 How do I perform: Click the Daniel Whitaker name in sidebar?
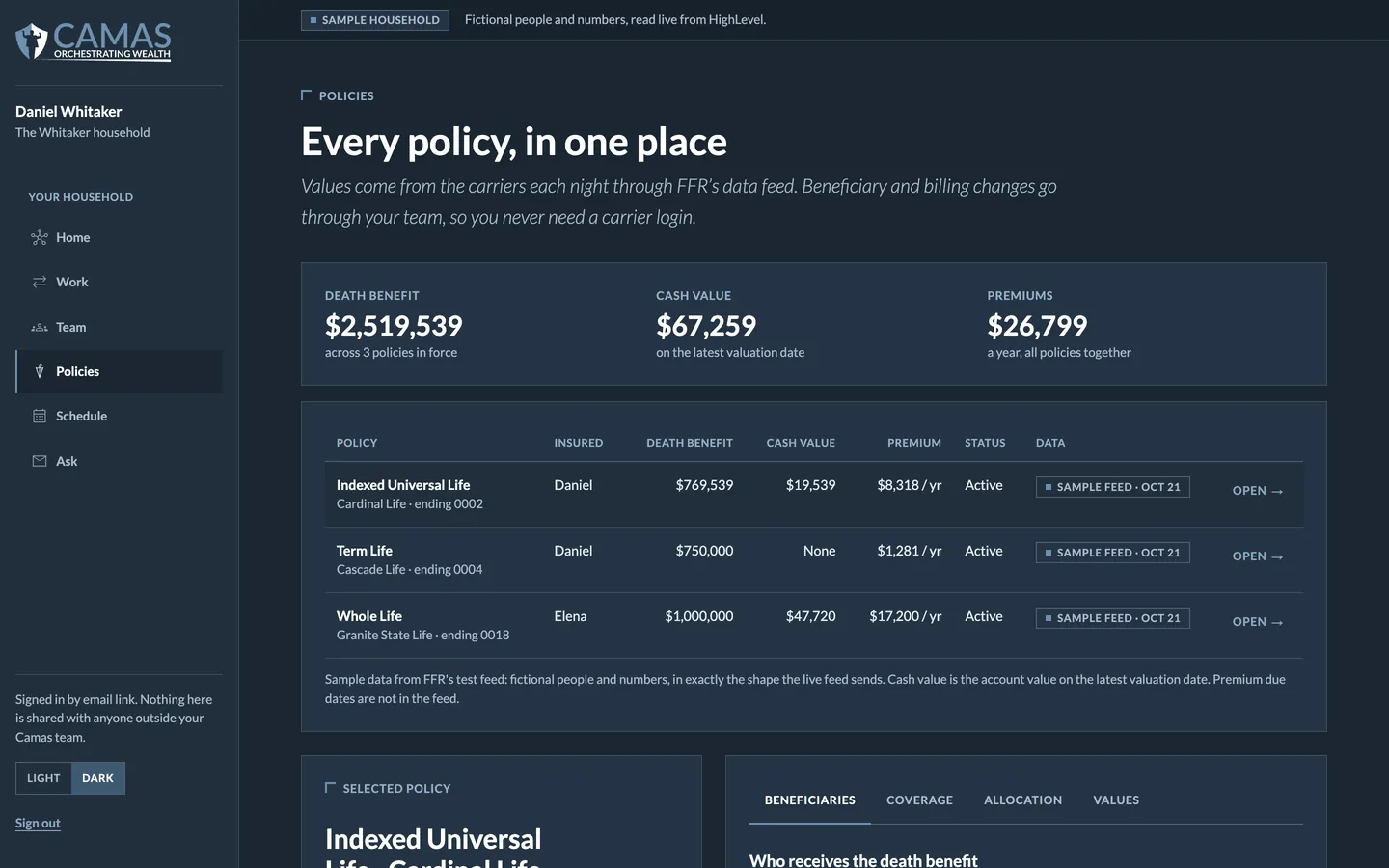(68, 112)
